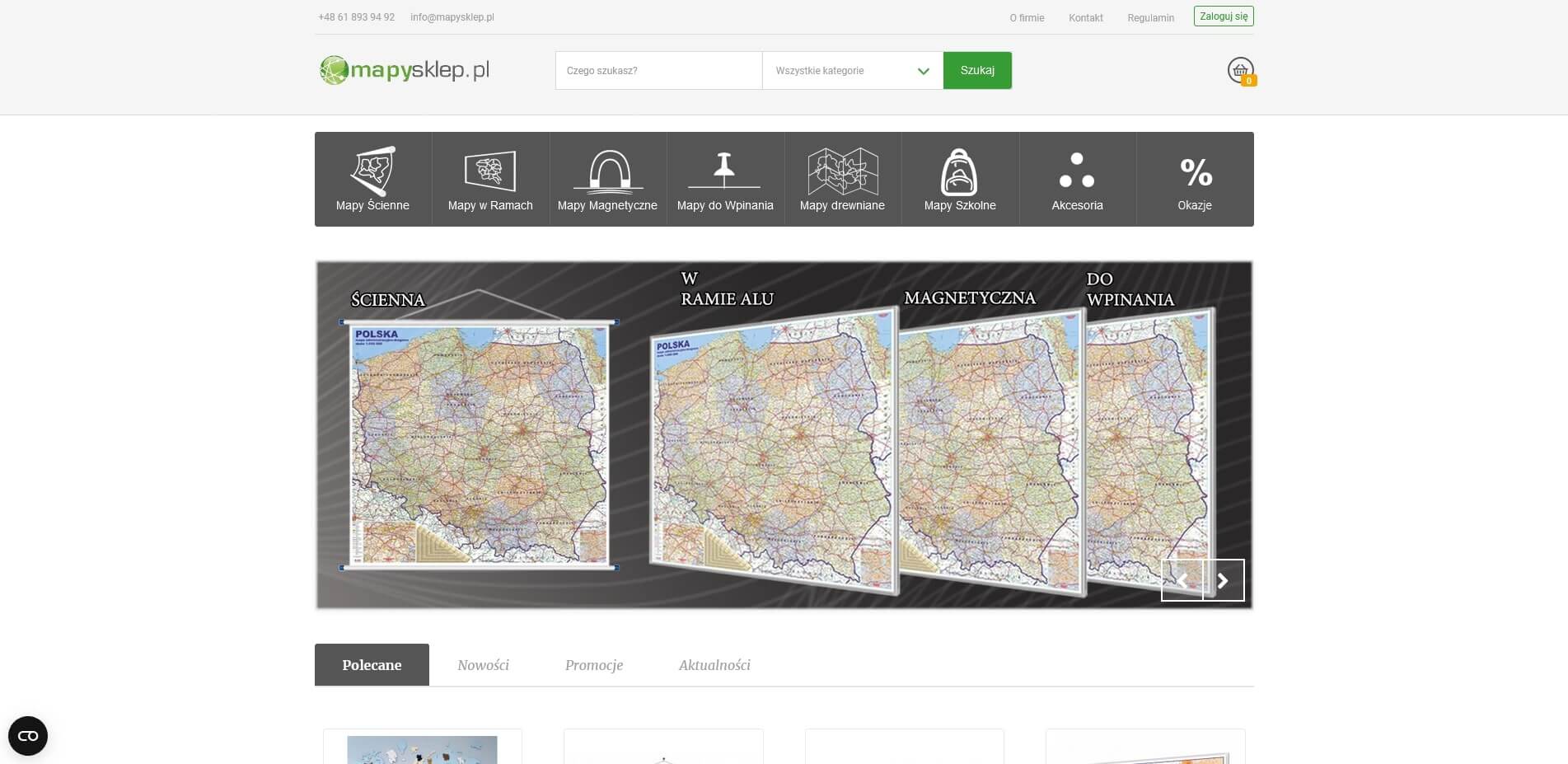Screen dimensions: 1568x764
Task: Switch to the Nowości tab
Action: [x=484, y=664]
